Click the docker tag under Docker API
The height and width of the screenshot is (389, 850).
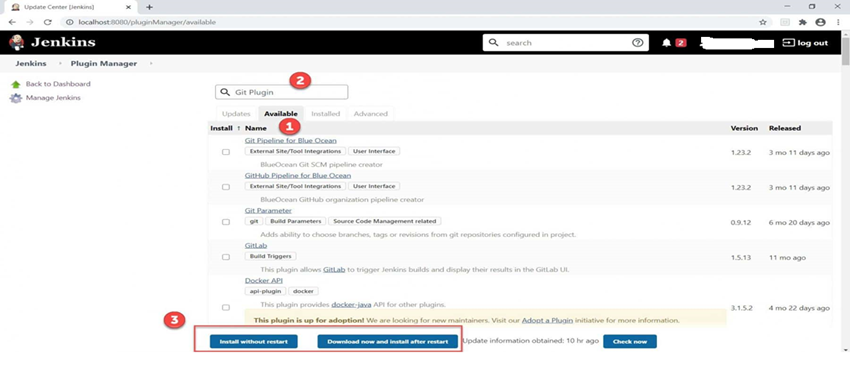click(x=303, y=291)
